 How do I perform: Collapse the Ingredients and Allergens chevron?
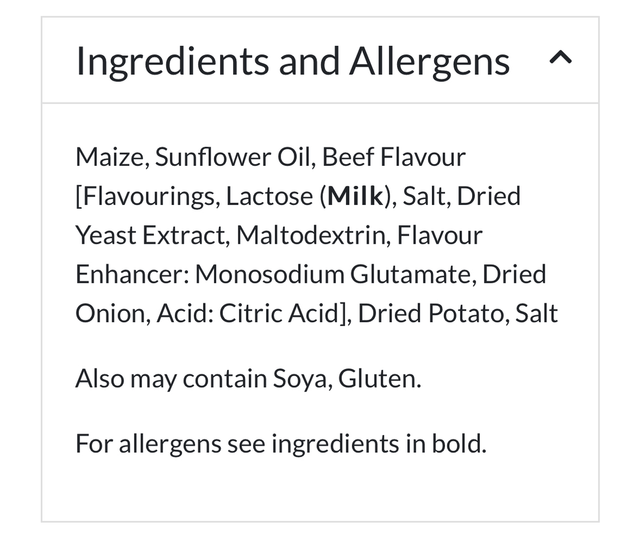[x=561, y=59]
